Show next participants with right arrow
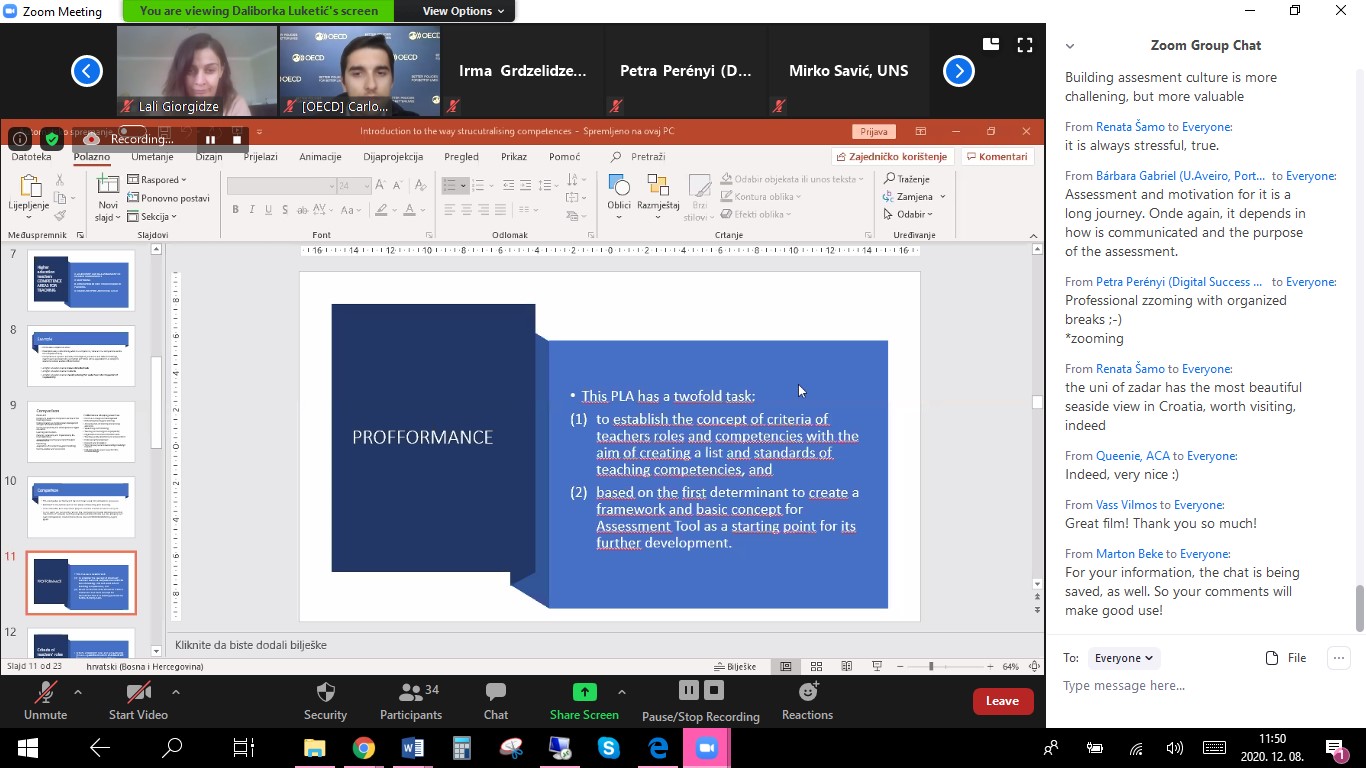1366x768 pixels. tap(958, 71)
